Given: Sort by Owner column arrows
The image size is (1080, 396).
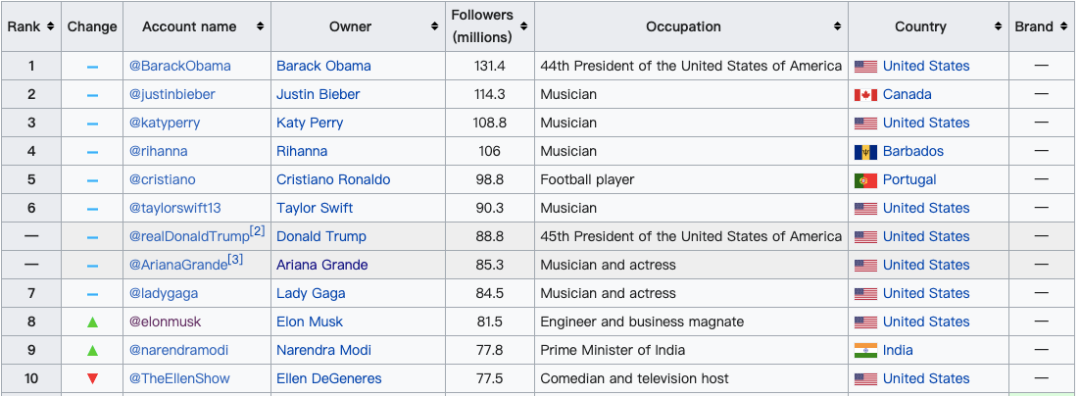Looking at the screenshot, I should tap(435, 27).
